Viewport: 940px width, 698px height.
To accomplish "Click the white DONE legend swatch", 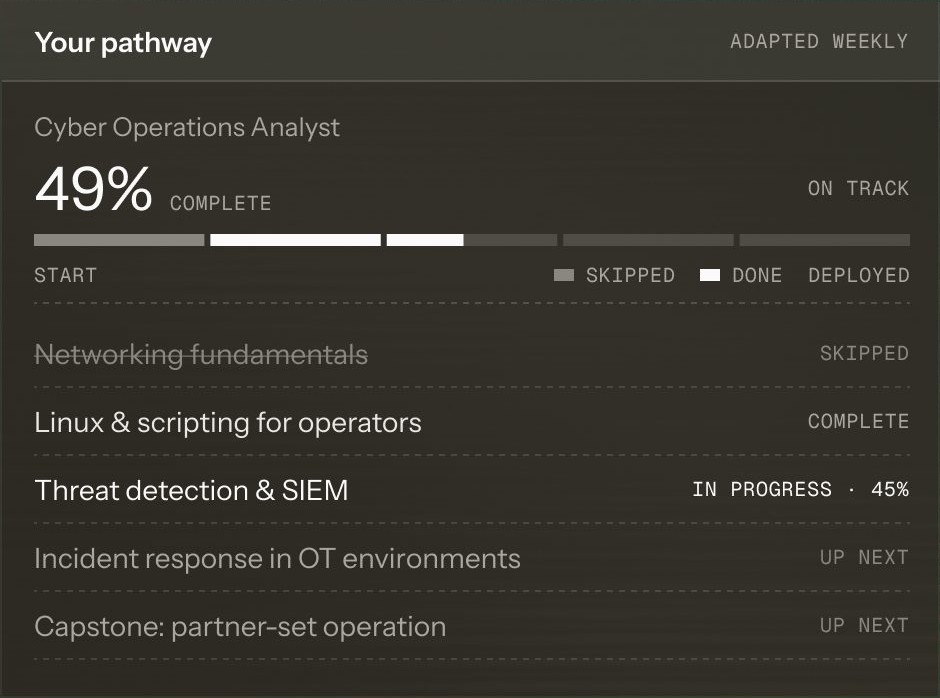I will 710,275.
